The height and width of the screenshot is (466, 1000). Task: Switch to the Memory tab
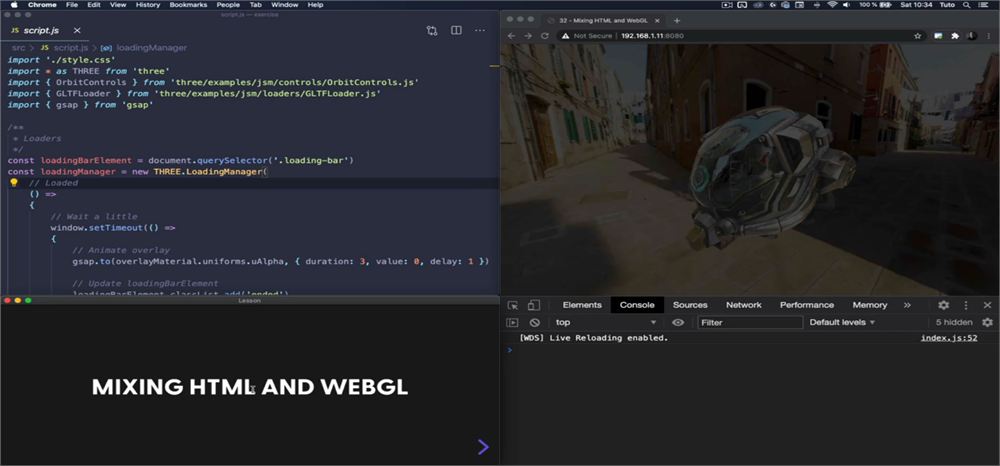click(x=870, y=305)
